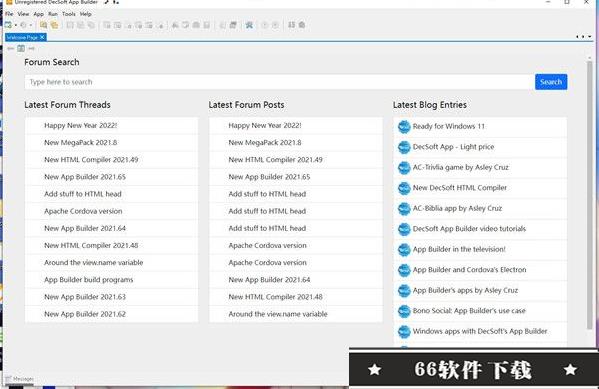Screen dimensions: 599x389
Task: Open the Messages panel at bottom left
Action: 19,379
